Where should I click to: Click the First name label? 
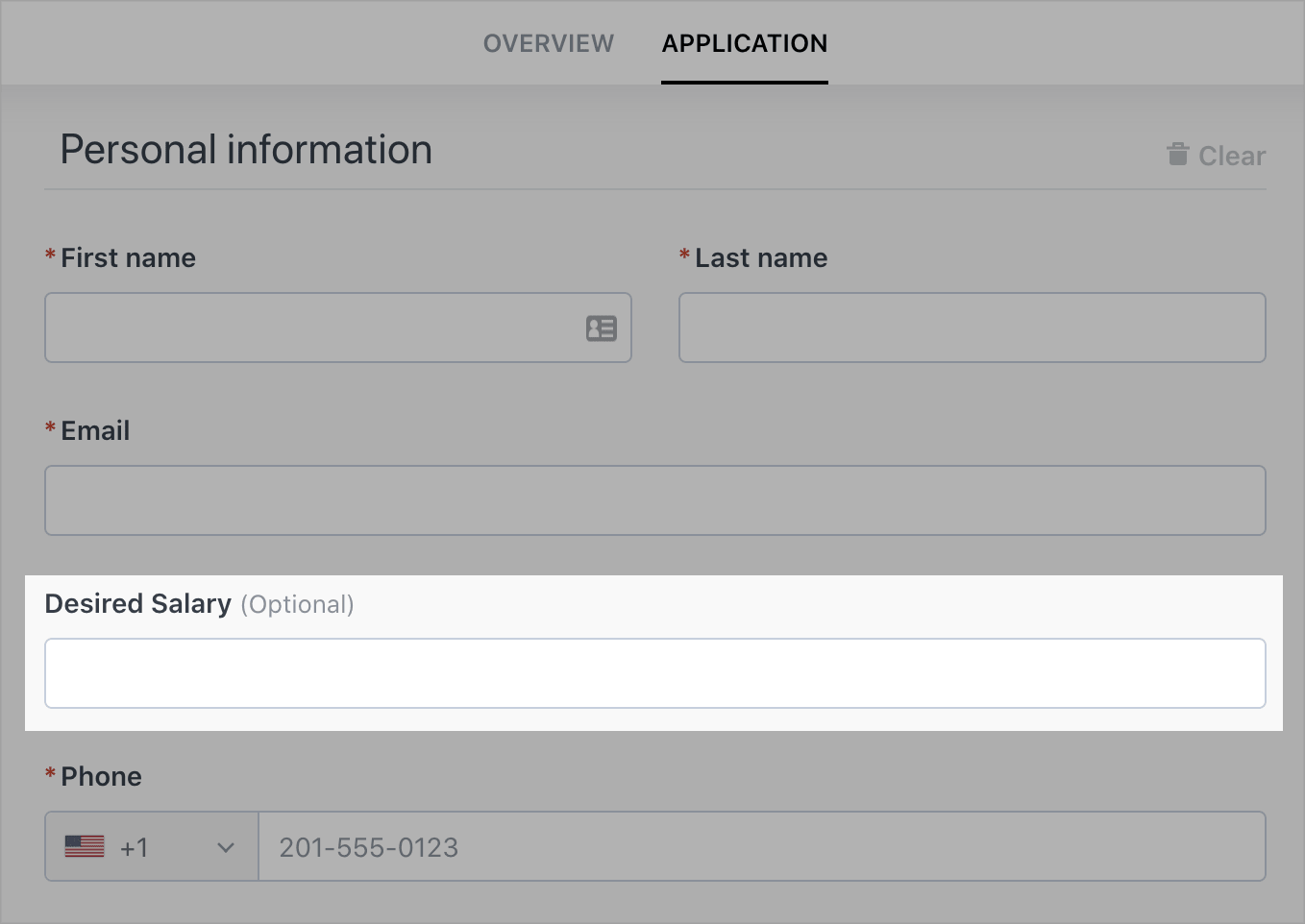(x=128, y=257)
